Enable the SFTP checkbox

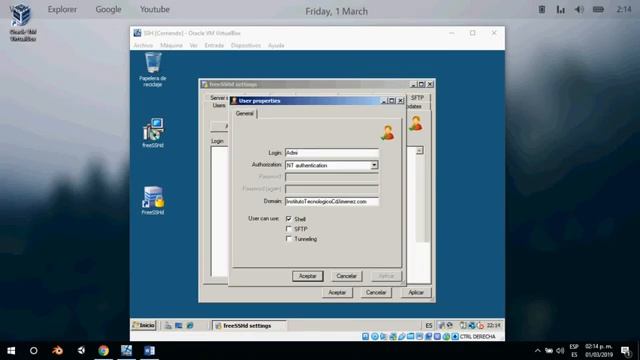pyautogui.click(x=289, y=229)
